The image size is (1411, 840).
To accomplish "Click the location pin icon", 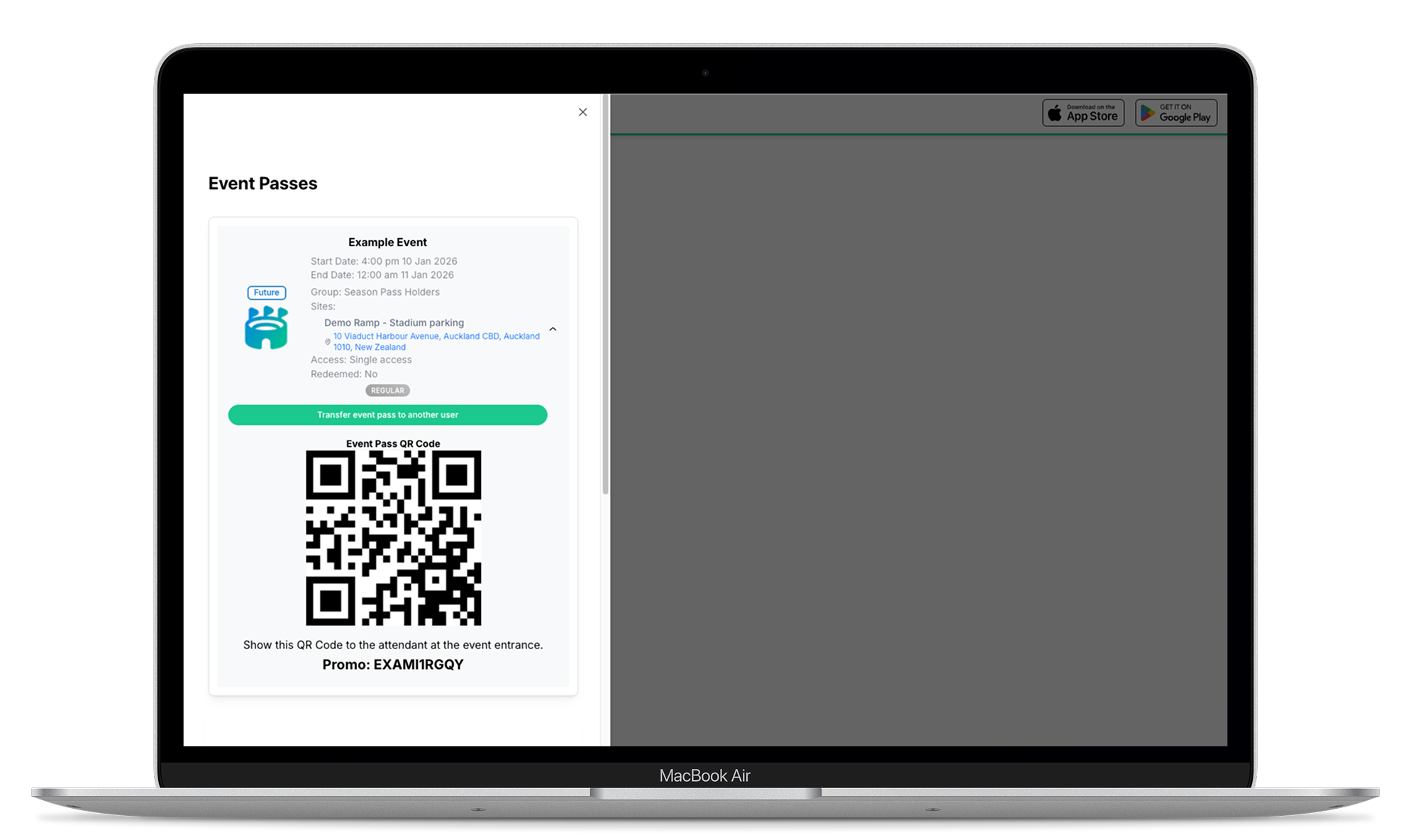I will [x=328, y=342].
